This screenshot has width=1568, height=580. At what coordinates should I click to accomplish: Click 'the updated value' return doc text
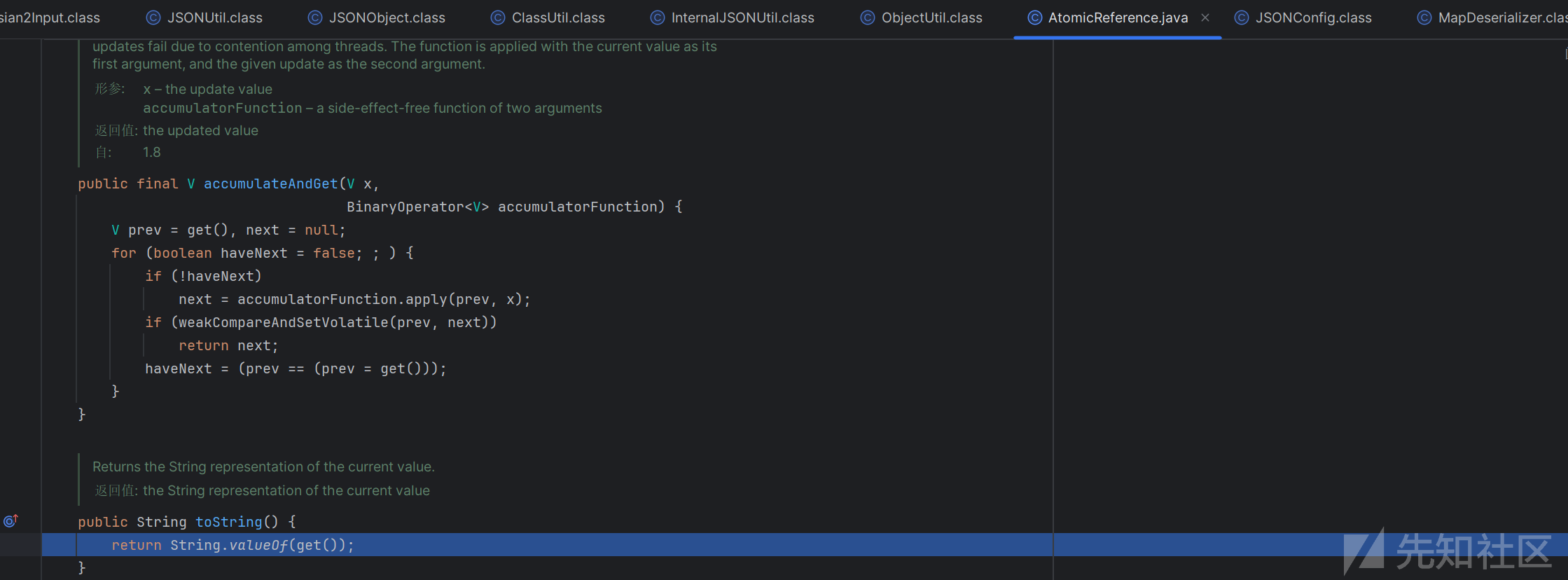[200, 130]
